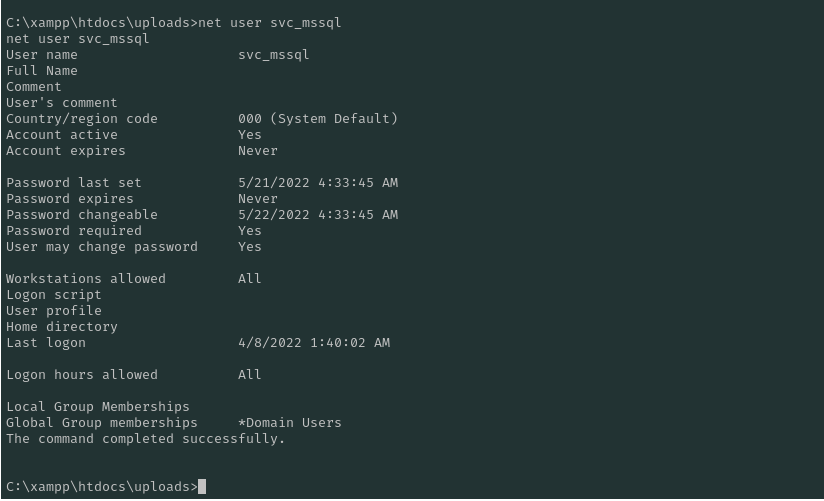Click "The command completed successfully." message
The height and width of the screenshot is (501, 824).
pyautogui.click(x=146, y=439)
